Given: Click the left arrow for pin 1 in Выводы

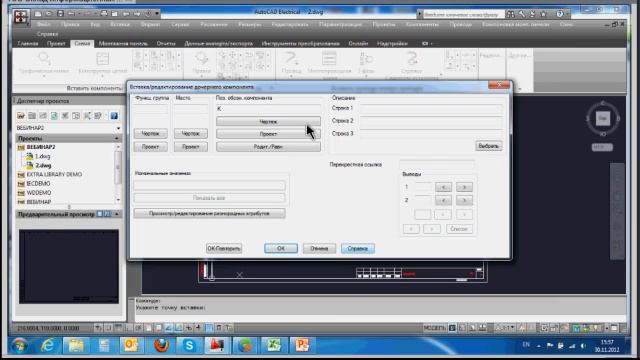Looking at the screenshot, I should tap(443, 187).
